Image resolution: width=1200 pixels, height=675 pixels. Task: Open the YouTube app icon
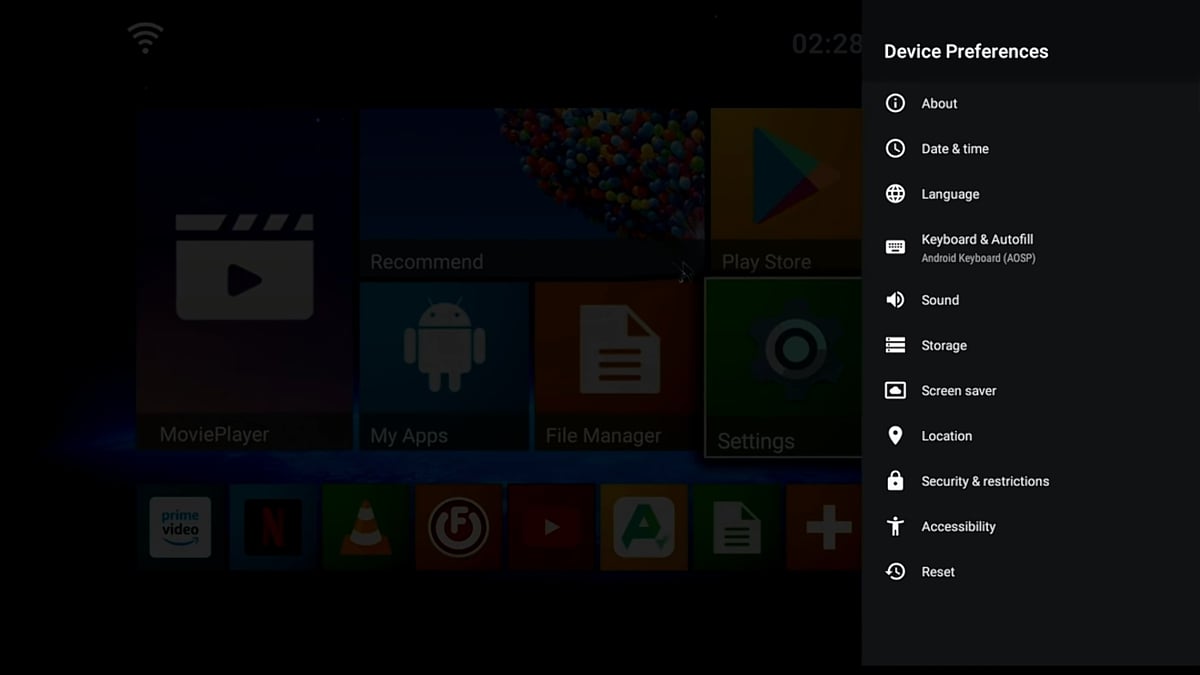[551, 526]
